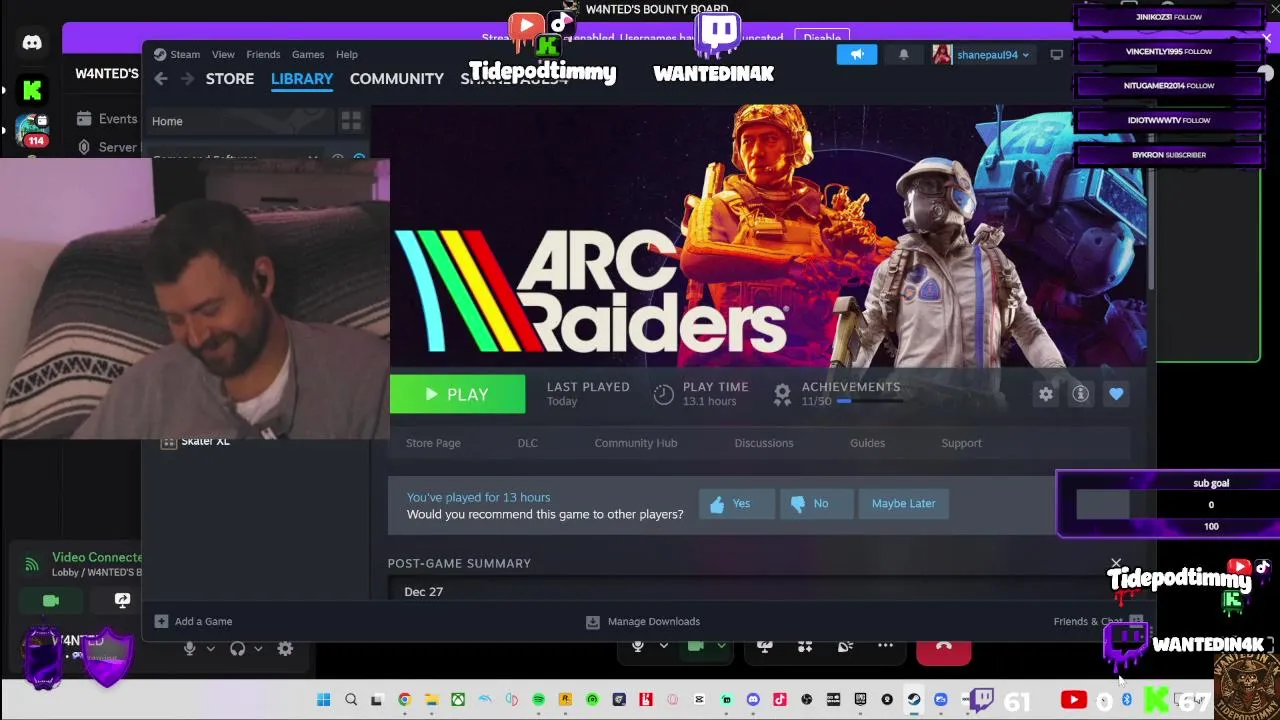Switch to the STORE tab

[x=230, y=78]
